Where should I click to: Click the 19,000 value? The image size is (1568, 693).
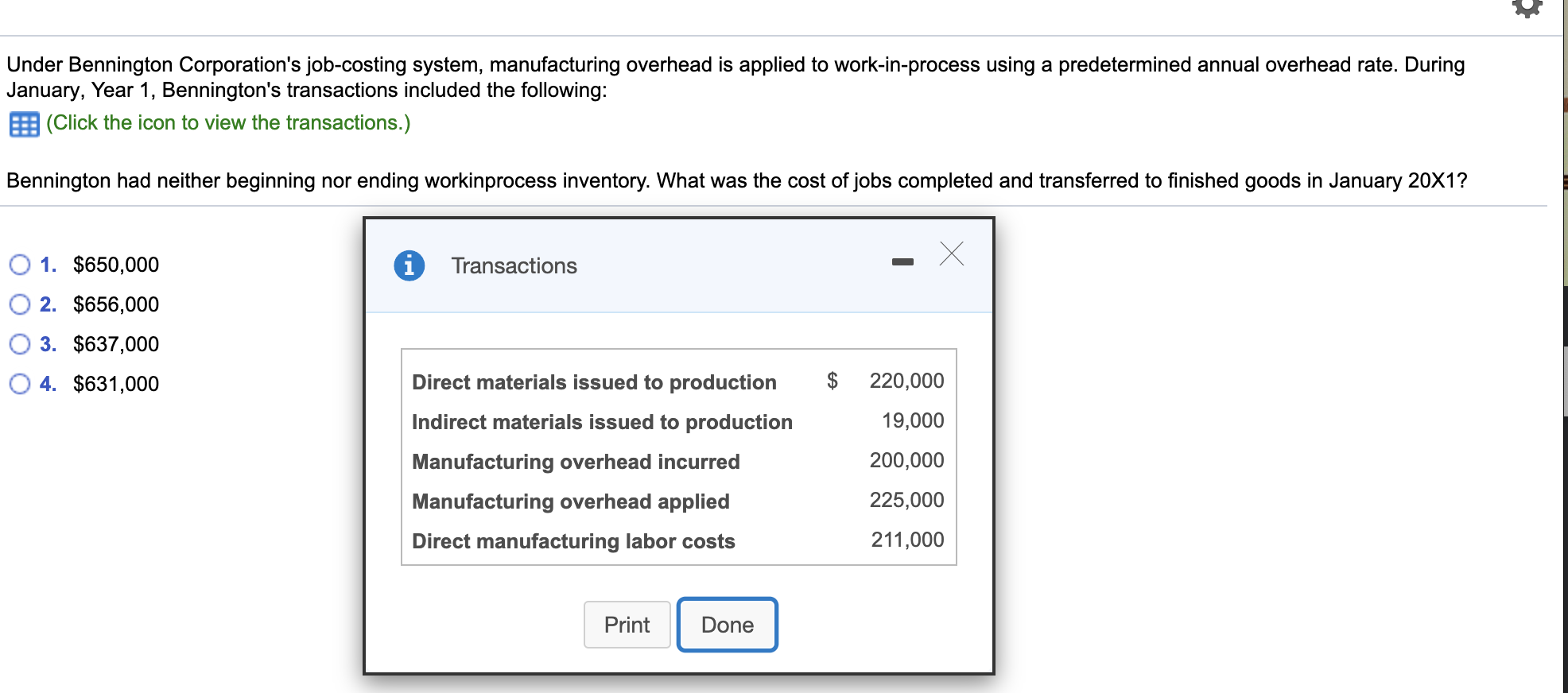coord(913,420)
